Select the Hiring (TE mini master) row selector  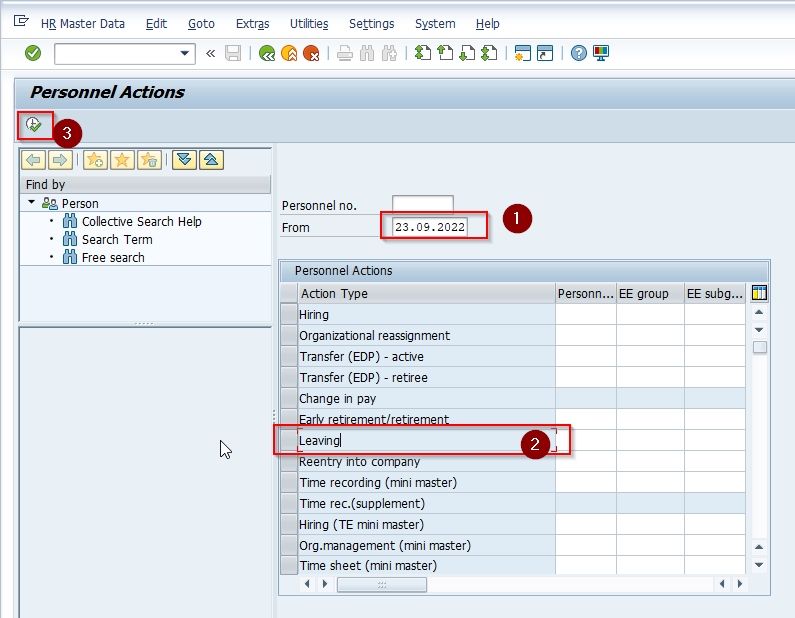click(289, 524)
